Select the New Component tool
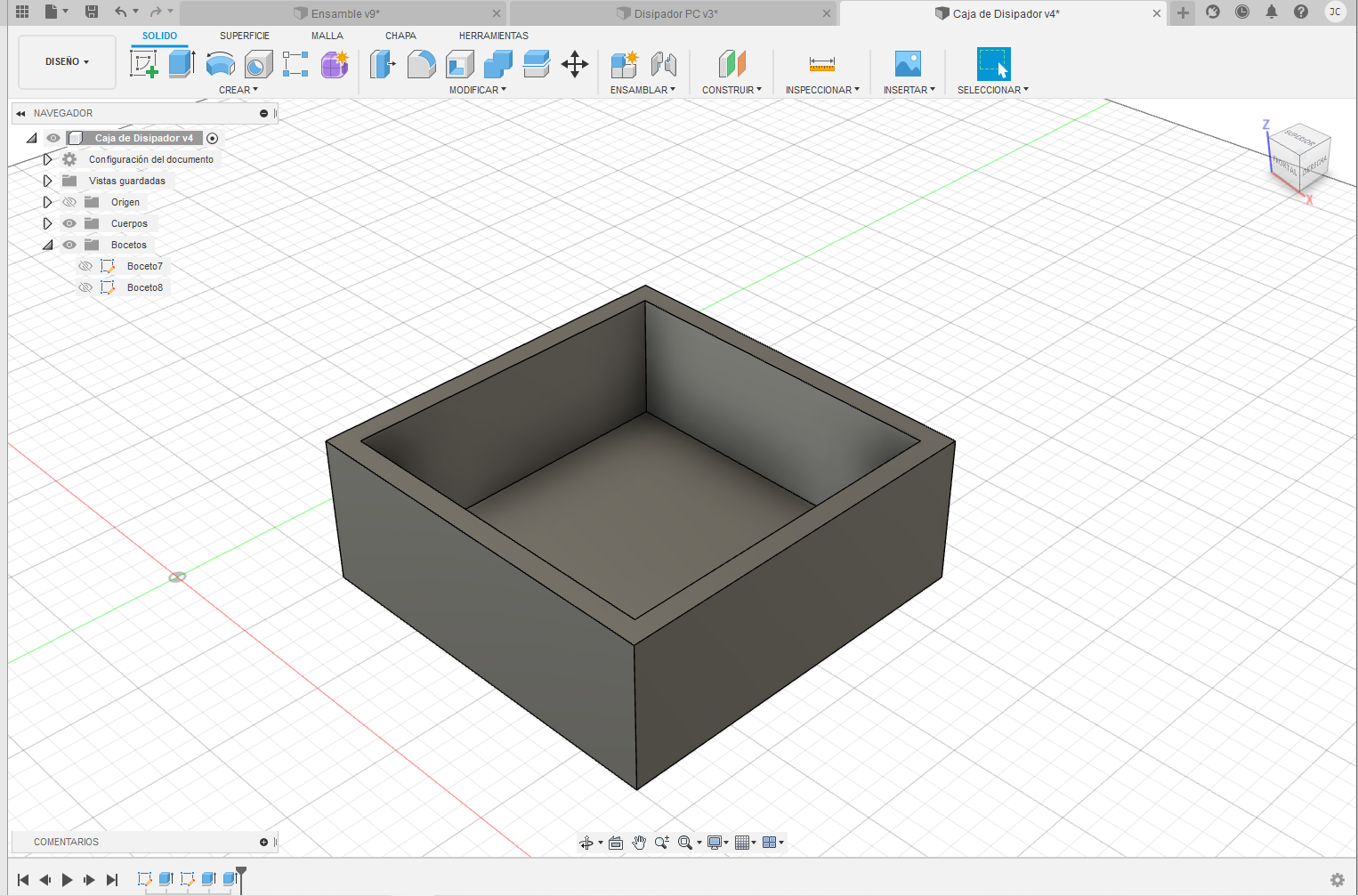Image resolution: width=1358 pixels, height=896 pixels. 625,64
